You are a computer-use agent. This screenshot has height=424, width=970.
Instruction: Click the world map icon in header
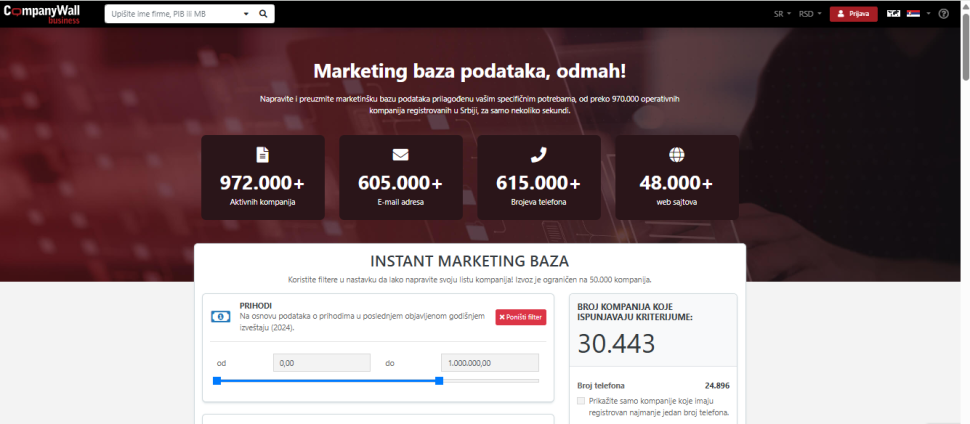tap(893, 14)
